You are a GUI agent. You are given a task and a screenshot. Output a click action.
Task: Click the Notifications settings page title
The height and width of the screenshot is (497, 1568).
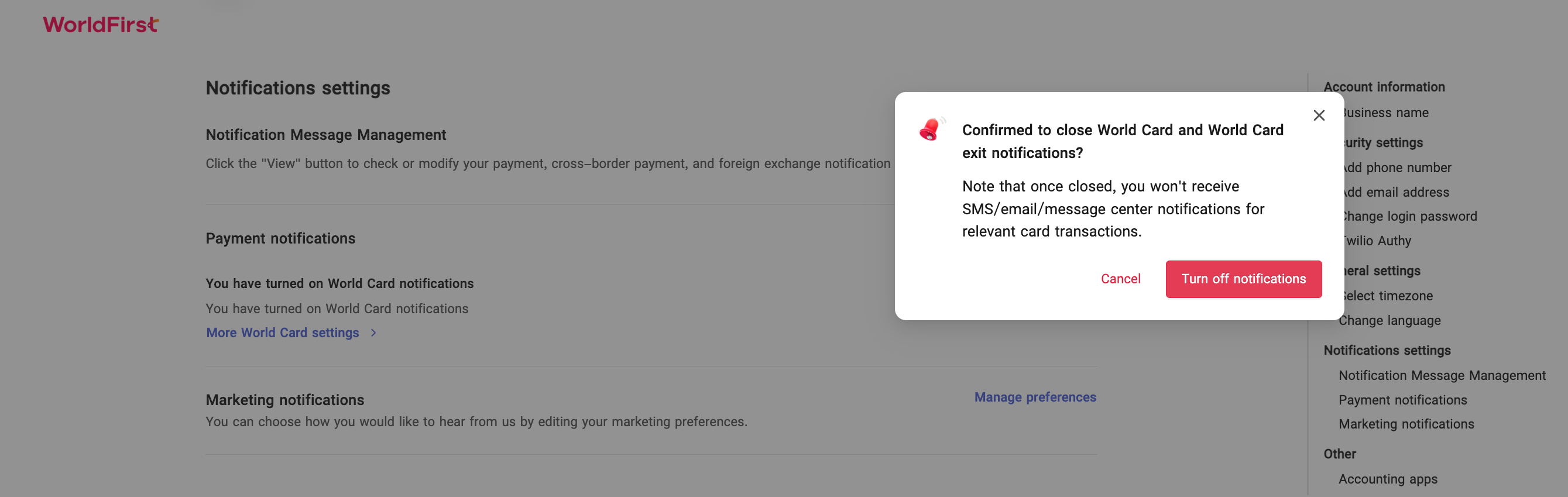tap(298, 88)
